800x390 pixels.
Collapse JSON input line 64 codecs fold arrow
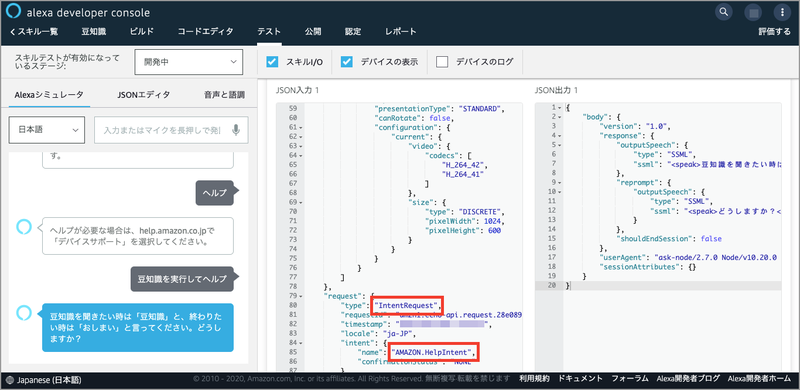pos(301,156)
